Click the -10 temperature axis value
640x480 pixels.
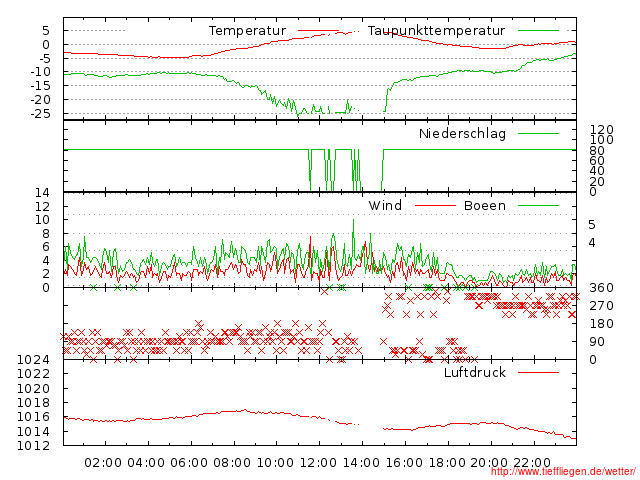40,72
